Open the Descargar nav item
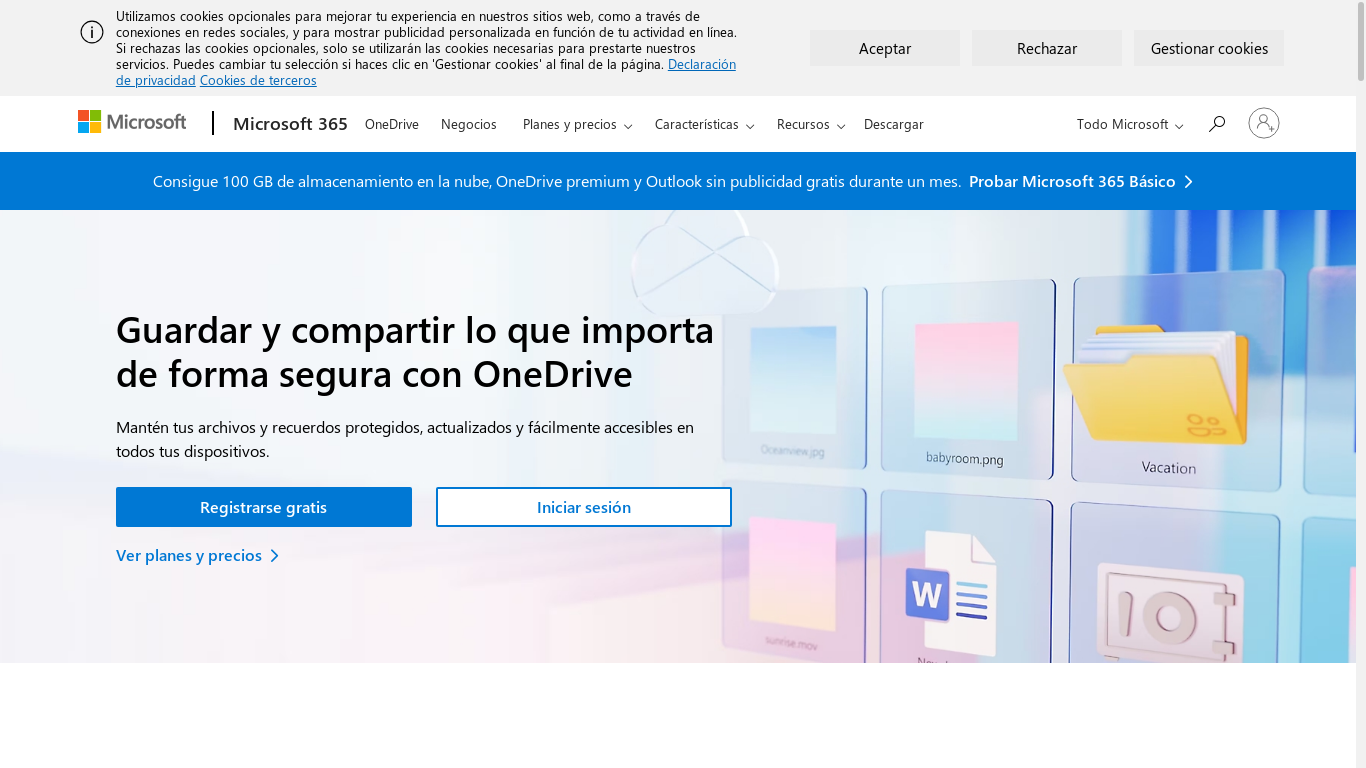The height and width of the screenshot is (768, 1366). (x=894, y=125)
